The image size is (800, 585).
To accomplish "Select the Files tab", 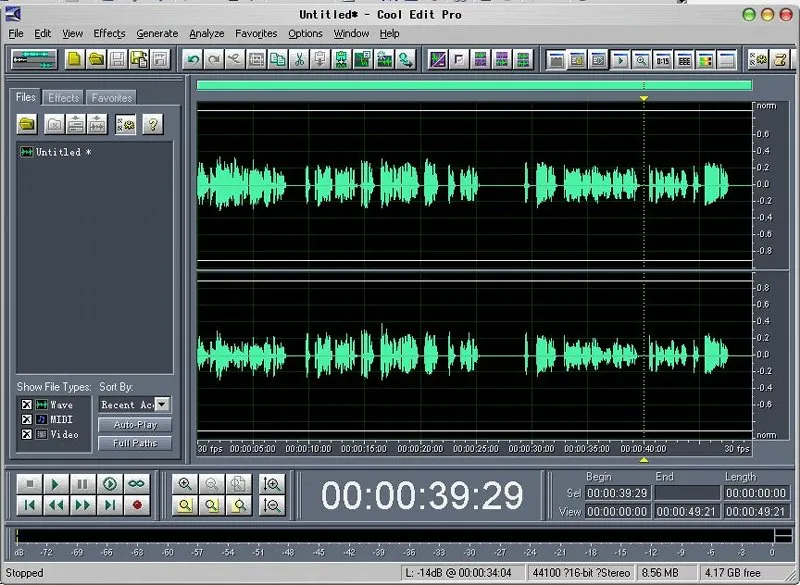I will click(26, 97).
